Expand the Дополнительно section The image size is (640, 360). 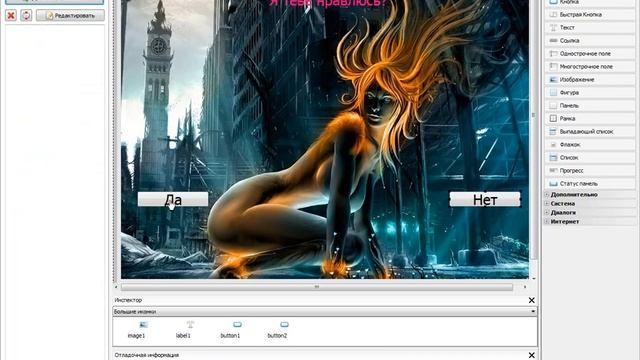[547, 195]
